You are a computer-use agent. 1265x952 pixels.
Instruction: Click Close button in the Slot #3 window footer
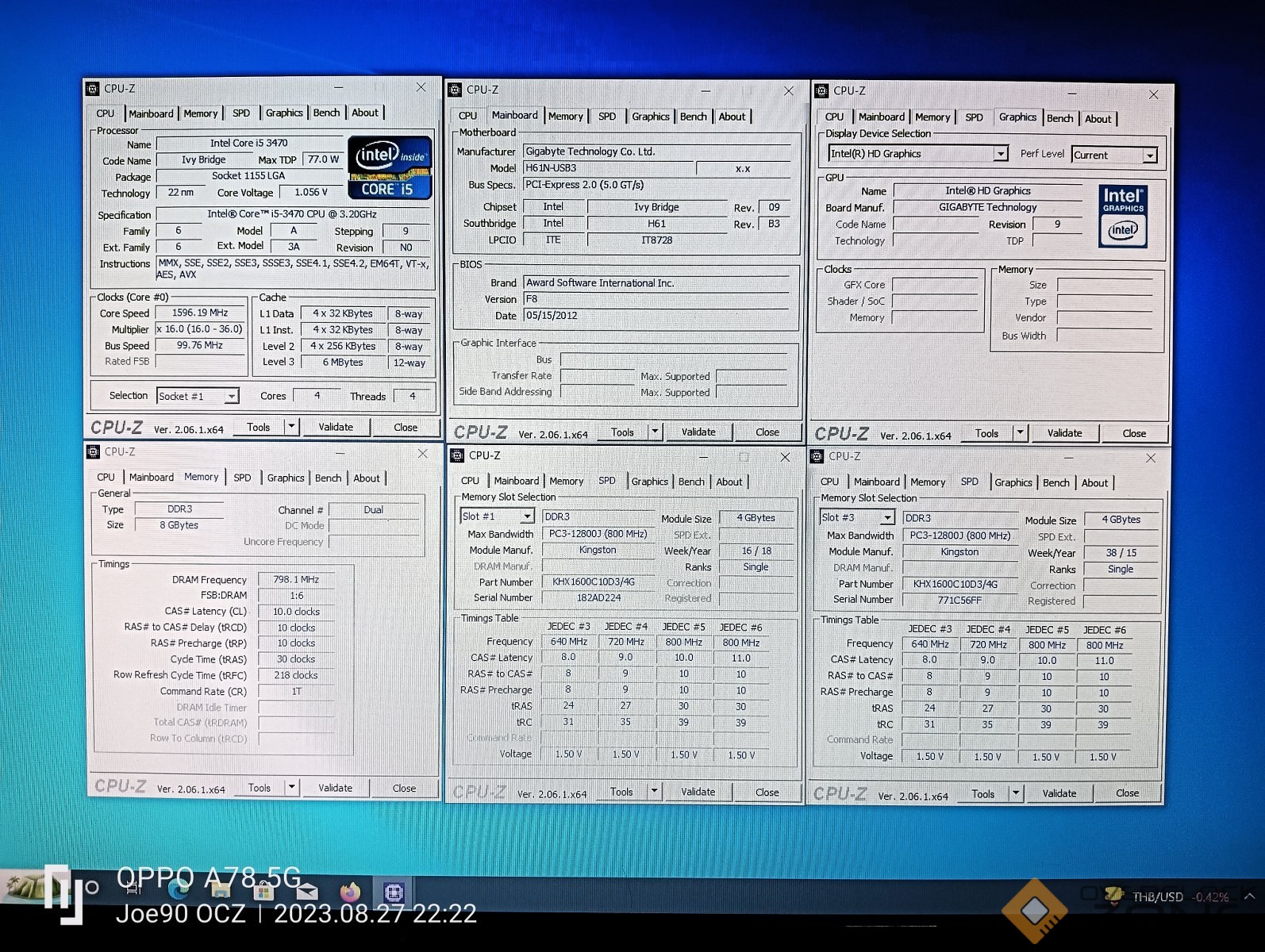click(x=1128, y=793)
